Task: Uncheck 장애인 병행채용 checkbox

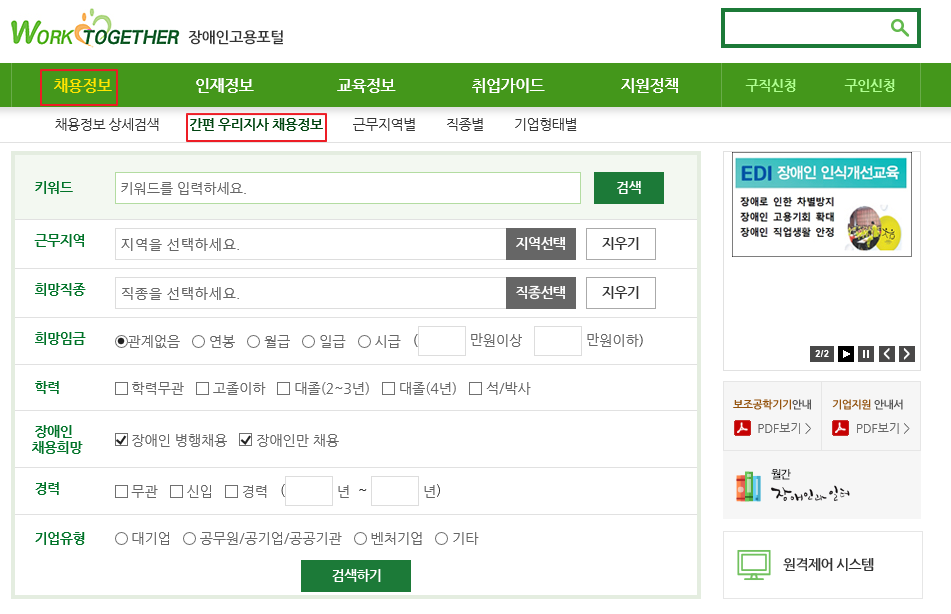Action: click(x=122, y=440)
